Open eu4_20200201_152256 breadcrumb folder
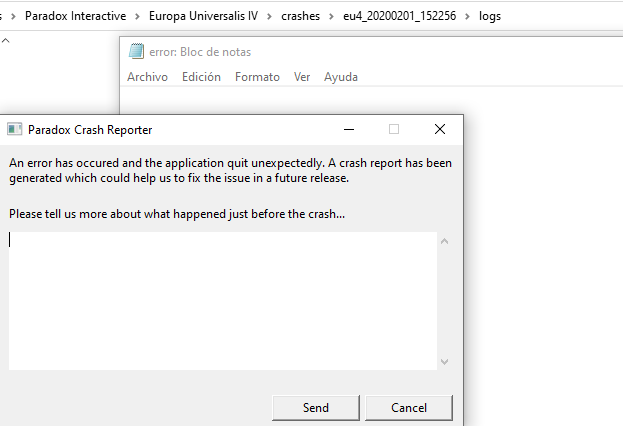The image size is (623, 426). click(400, 16)
